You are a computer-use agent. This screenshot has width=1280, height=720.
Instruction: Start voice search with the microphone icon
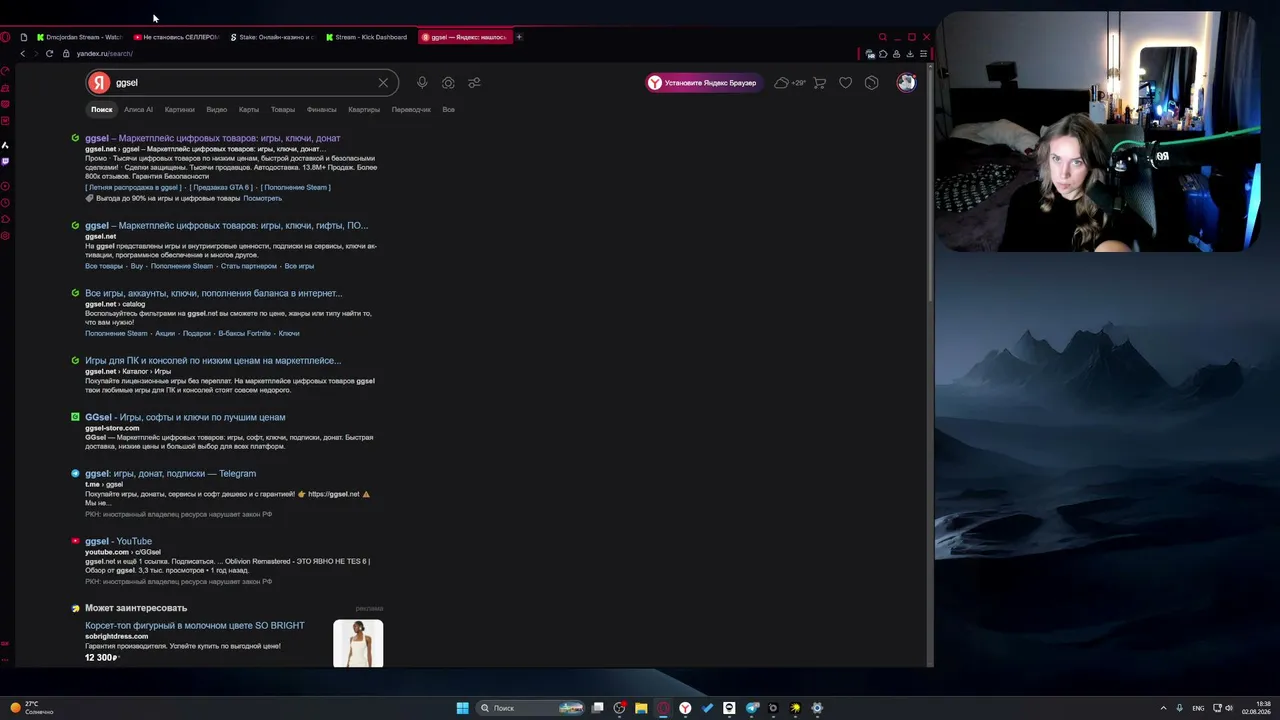(422, 83)
